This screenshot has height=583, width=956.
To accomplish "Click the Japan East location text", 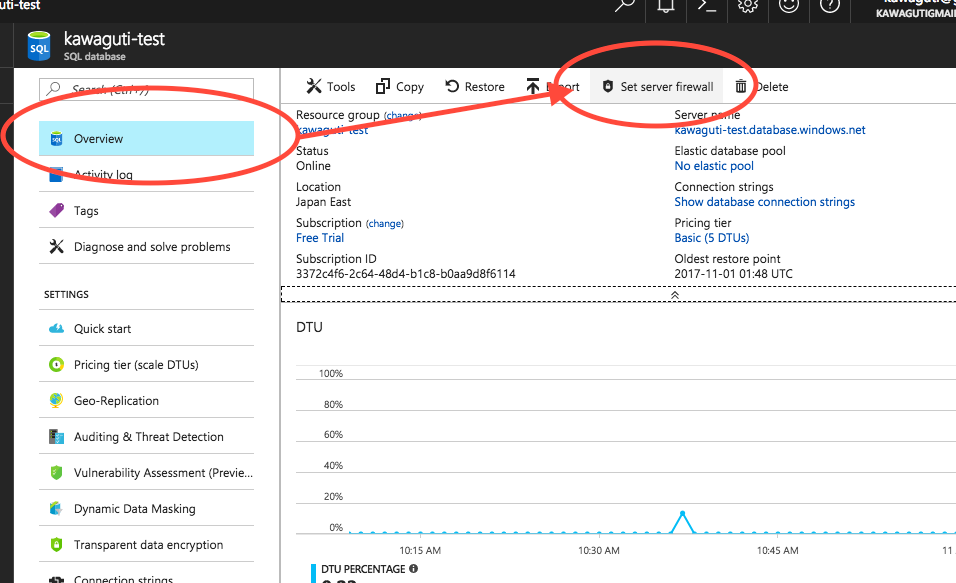I will click(x=323, y=202).
